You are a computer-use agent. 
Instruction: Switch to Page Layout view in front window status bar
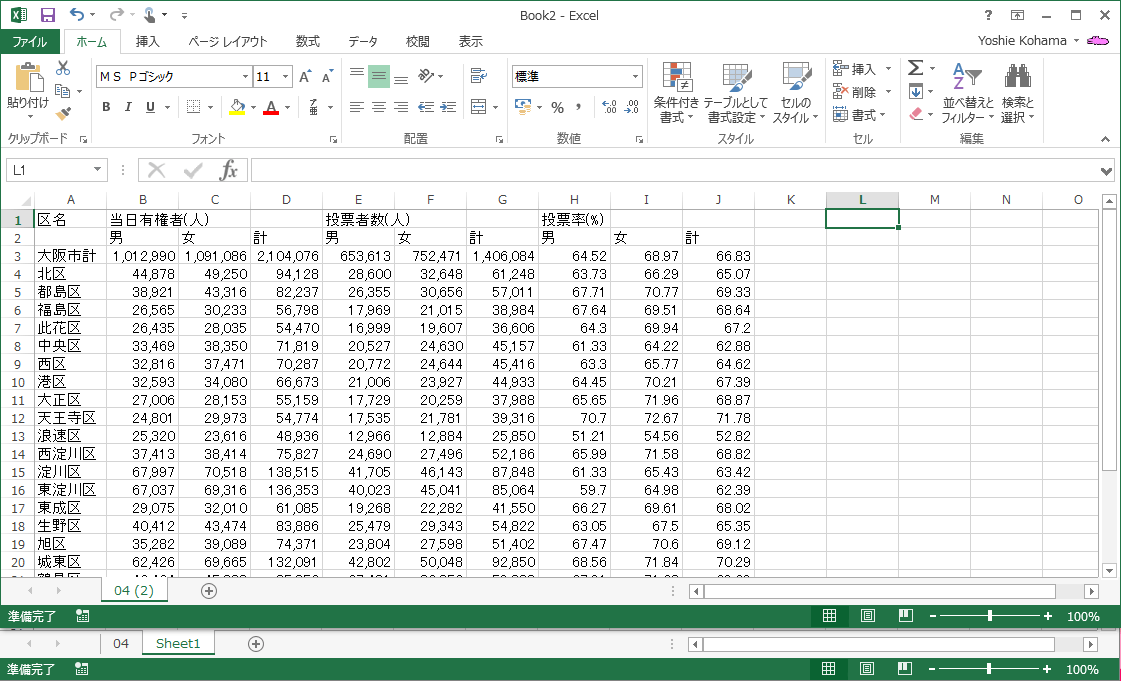(868, 616)
